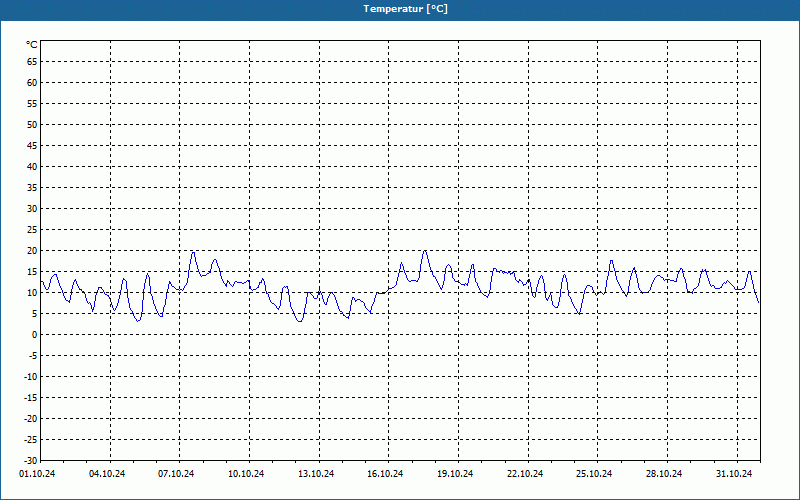Click the 20 y-axis value

[x=32, y=251]
